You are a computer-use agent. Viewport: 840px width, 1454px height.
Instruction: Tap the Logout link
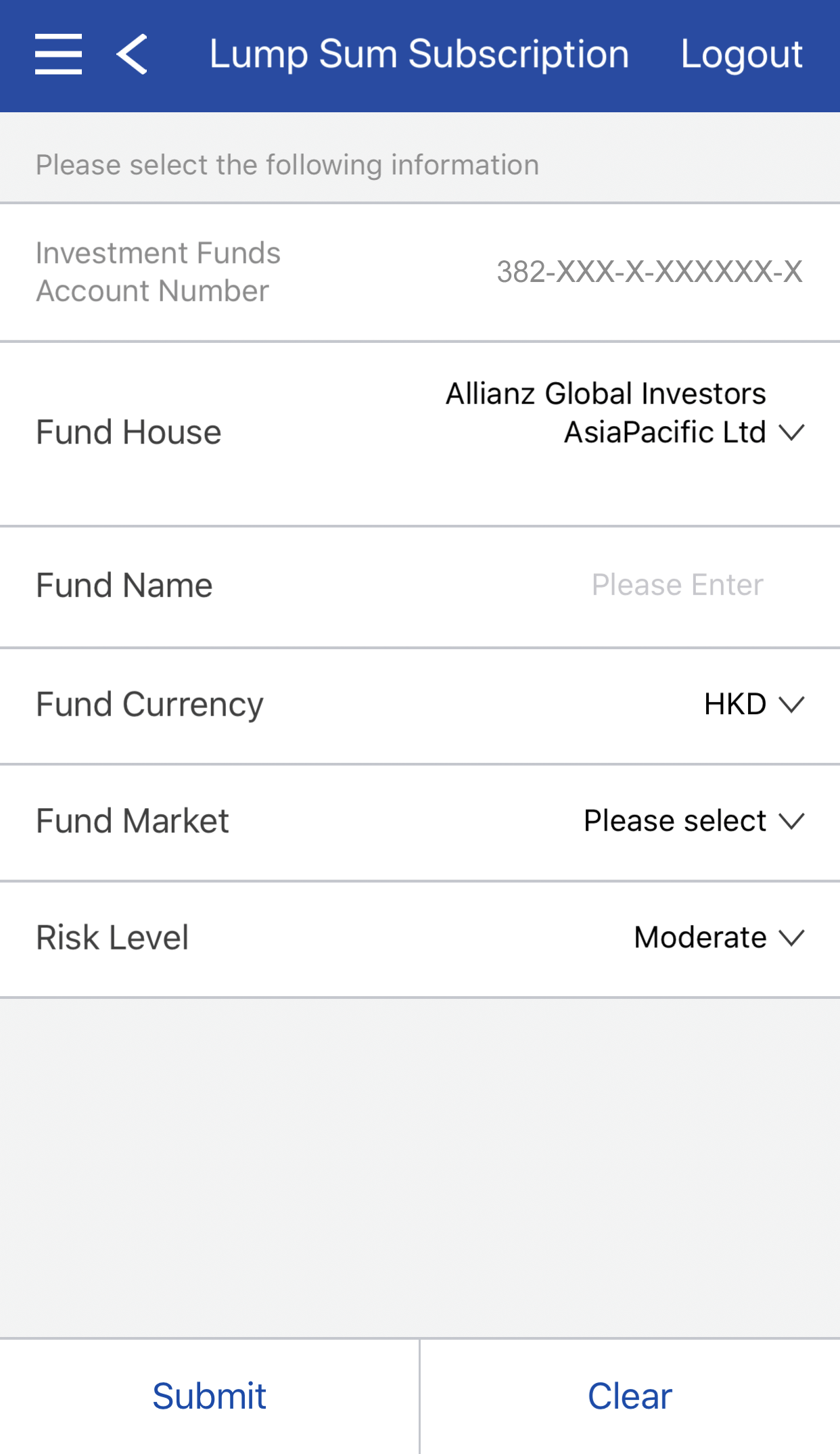pyautogui.click(x=741, y=54)
